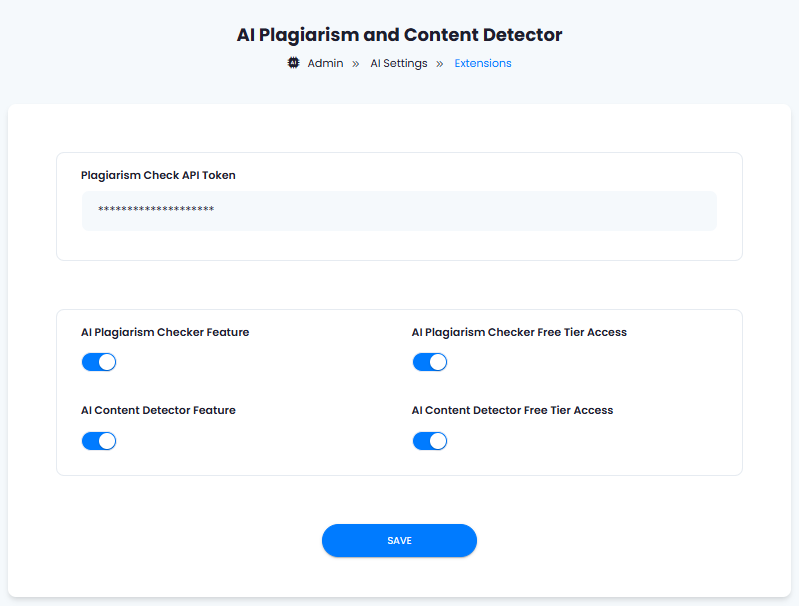Open the Admin breadcrumb link
Screen dimensions: 799x606
point(325,63)
